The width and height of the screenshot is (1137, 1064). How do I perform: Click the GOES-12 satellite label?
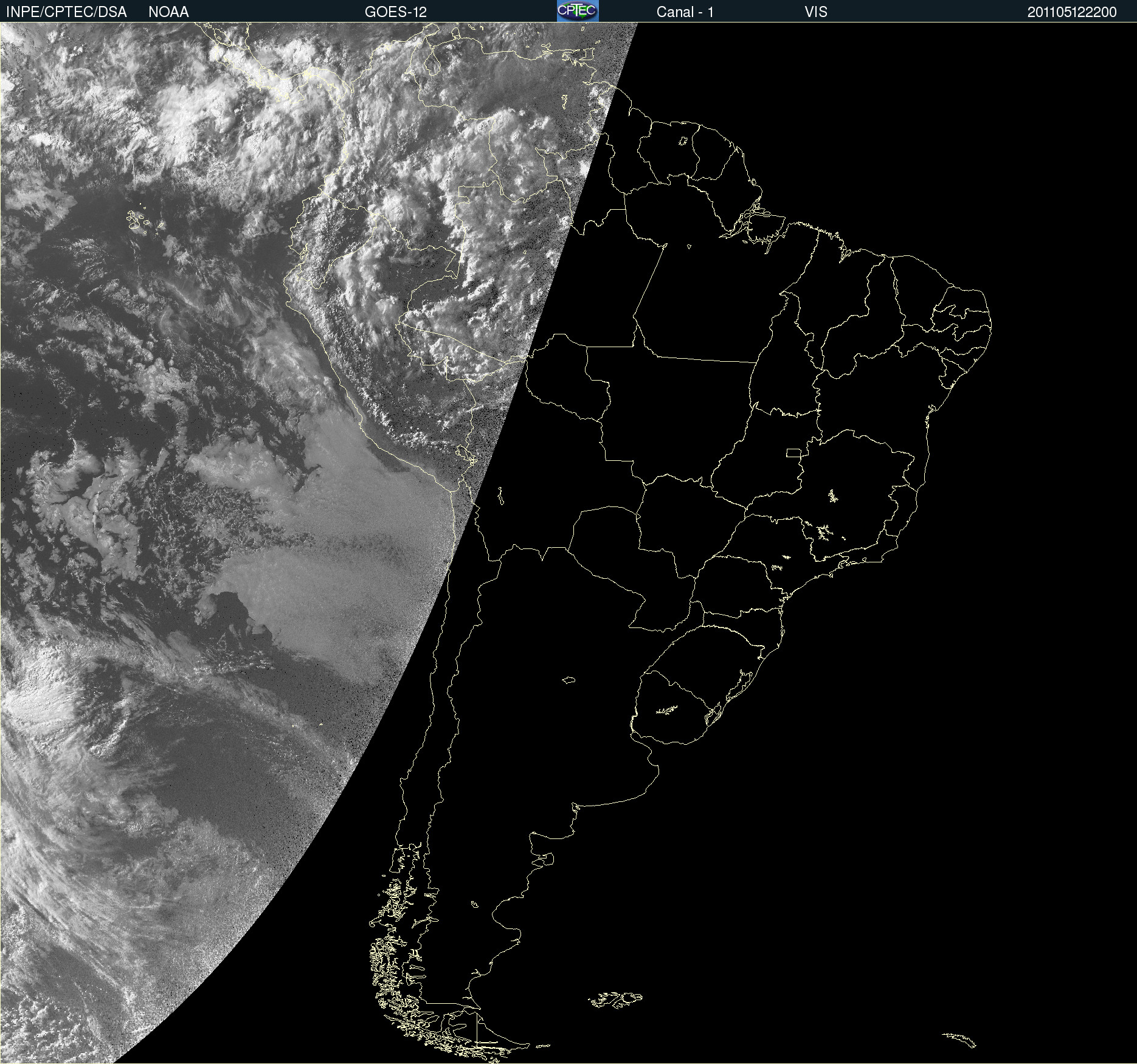click(396, 12)
